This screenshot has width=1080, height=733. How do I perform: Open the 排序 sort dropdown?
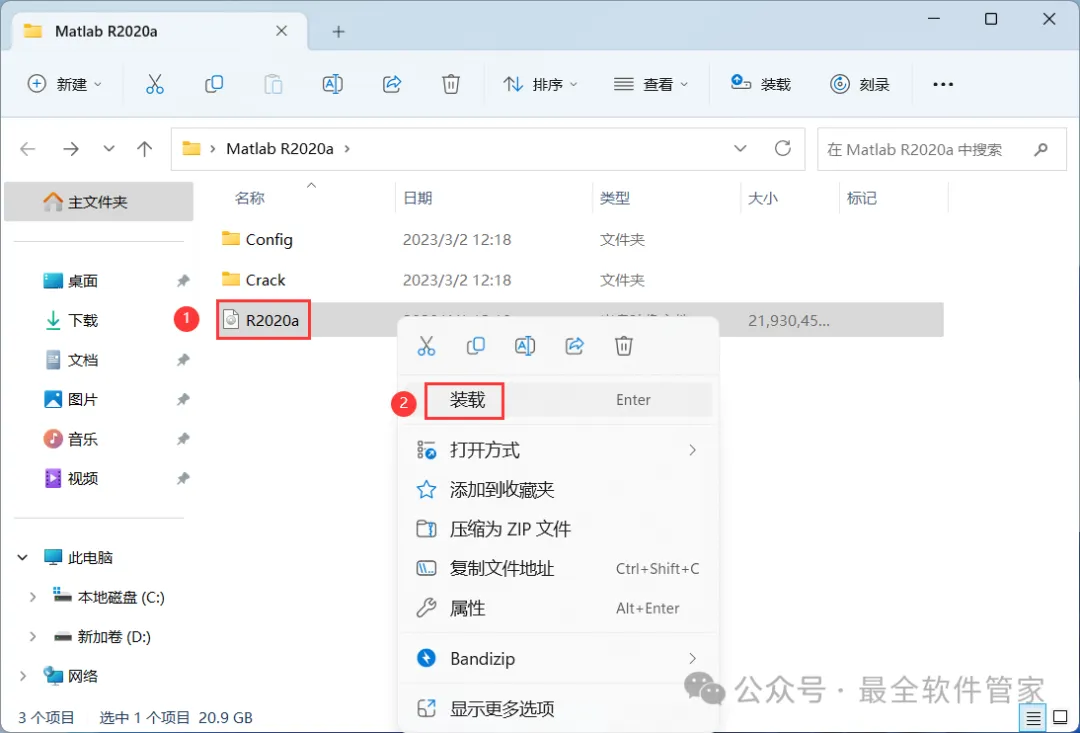click(541, 84)
